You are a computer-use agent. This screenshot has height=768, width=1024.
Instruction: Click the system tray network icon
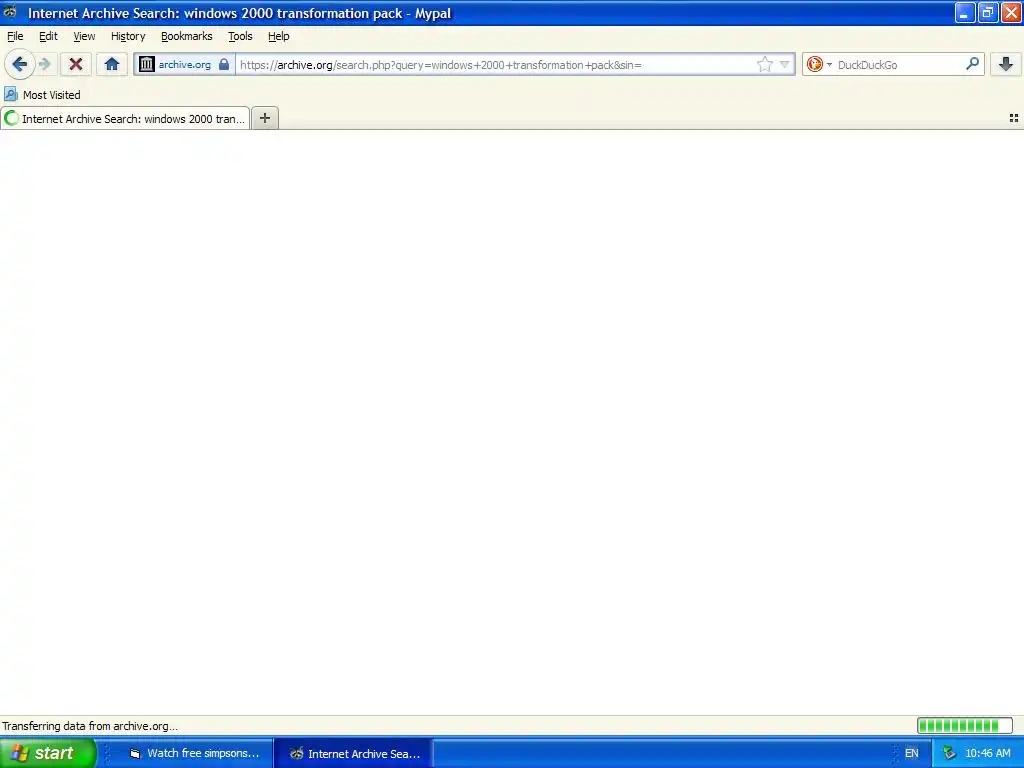coord(949,753)
